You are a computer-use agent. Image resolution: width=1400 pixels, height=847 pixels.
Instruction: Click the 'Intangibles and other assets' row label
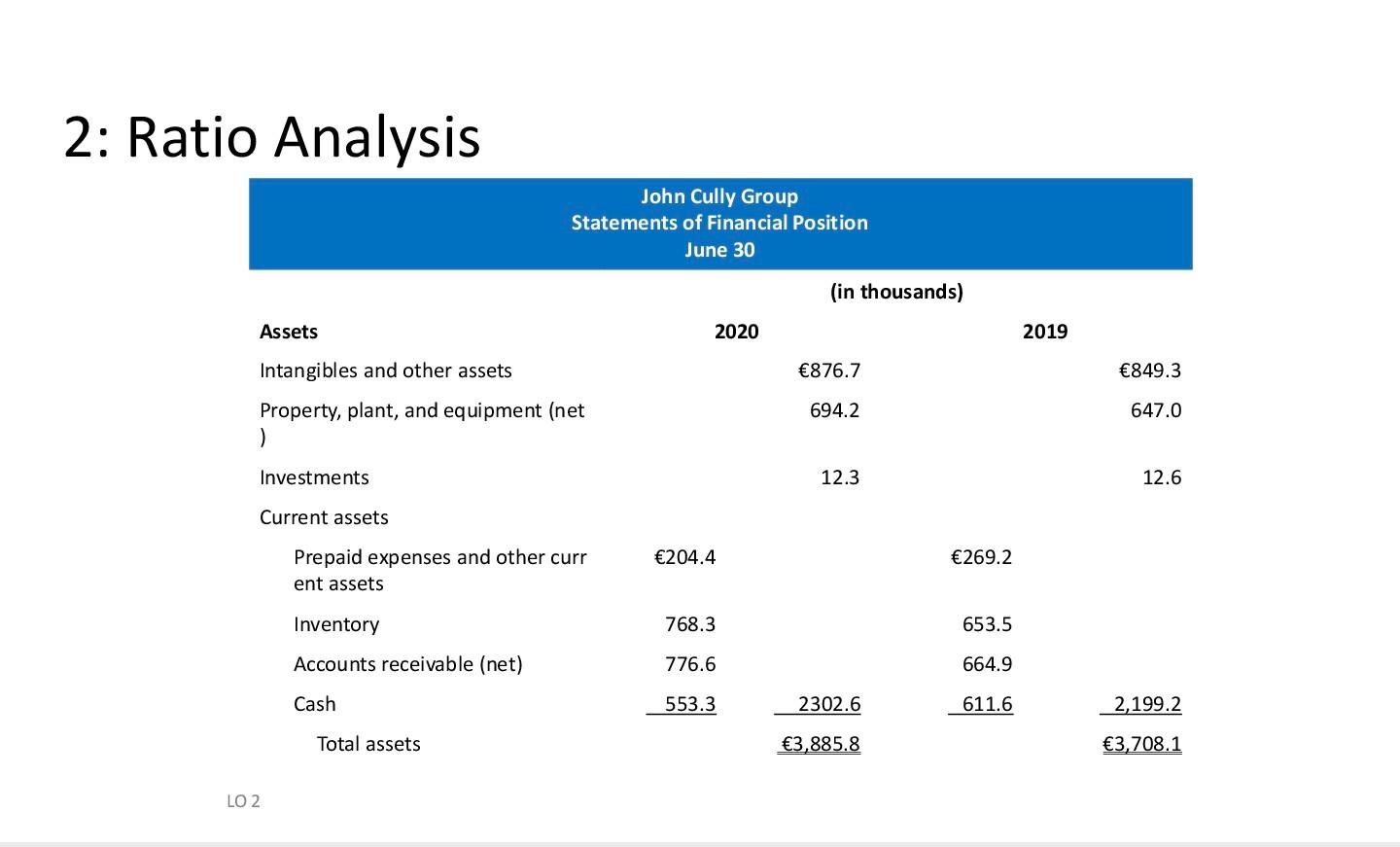tap(386, 370)
